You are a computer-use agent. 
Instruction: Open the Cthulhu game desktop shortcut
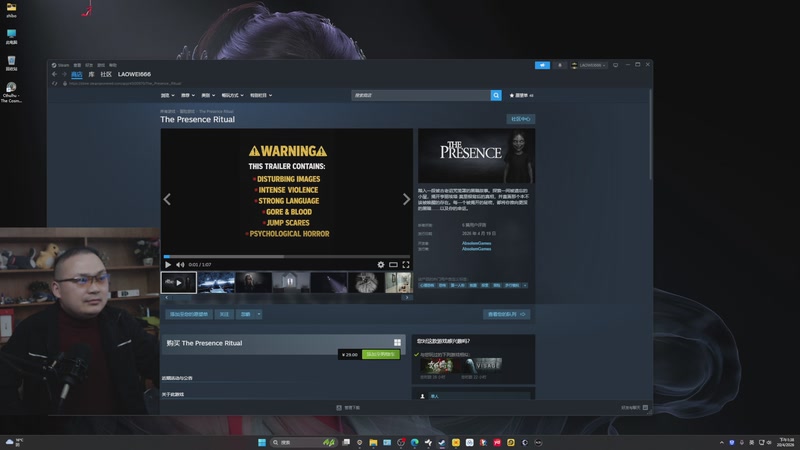[x=11, y=93]
